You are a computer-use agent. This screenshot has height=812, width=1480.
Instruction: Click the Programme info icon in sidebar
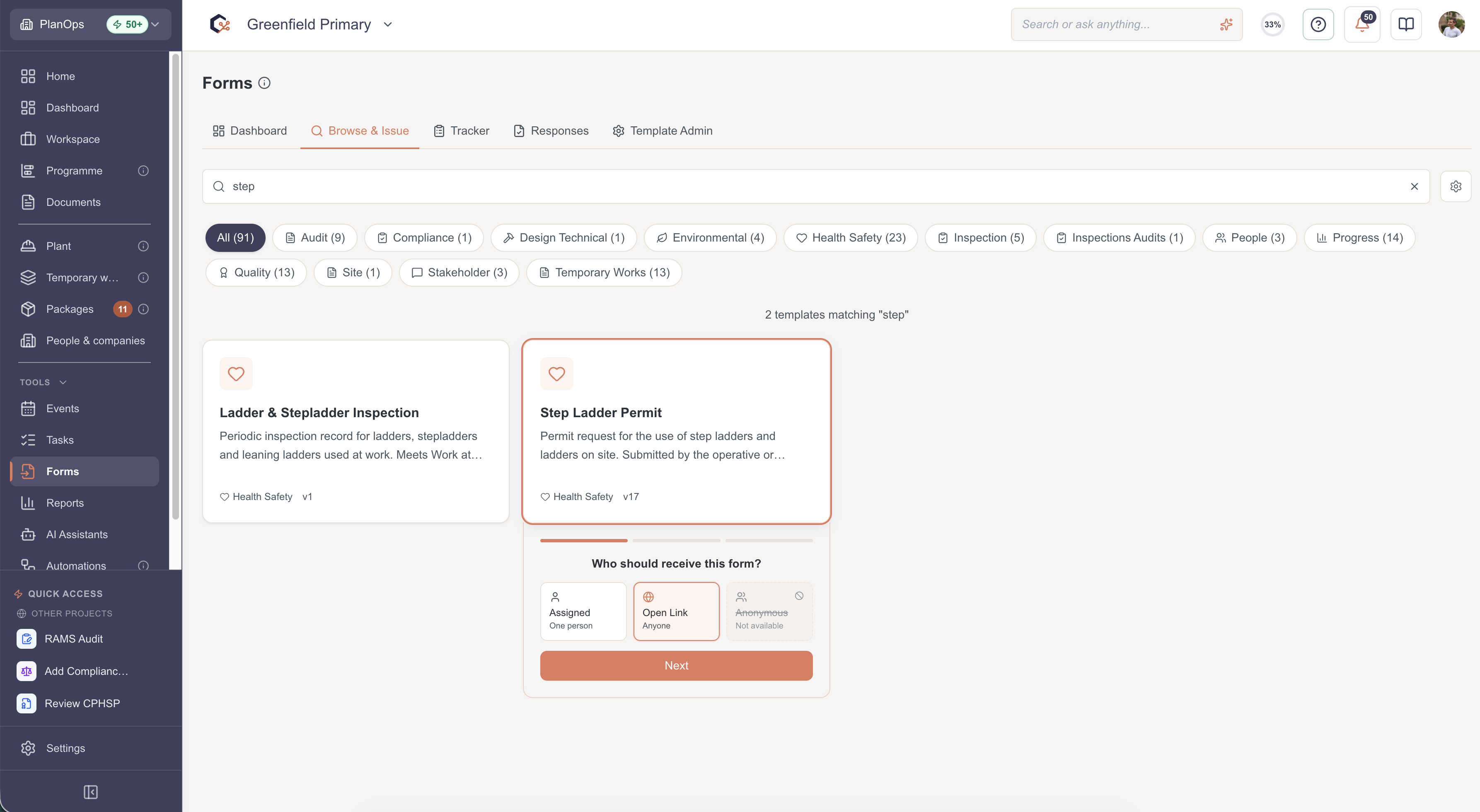click(144, 171)
